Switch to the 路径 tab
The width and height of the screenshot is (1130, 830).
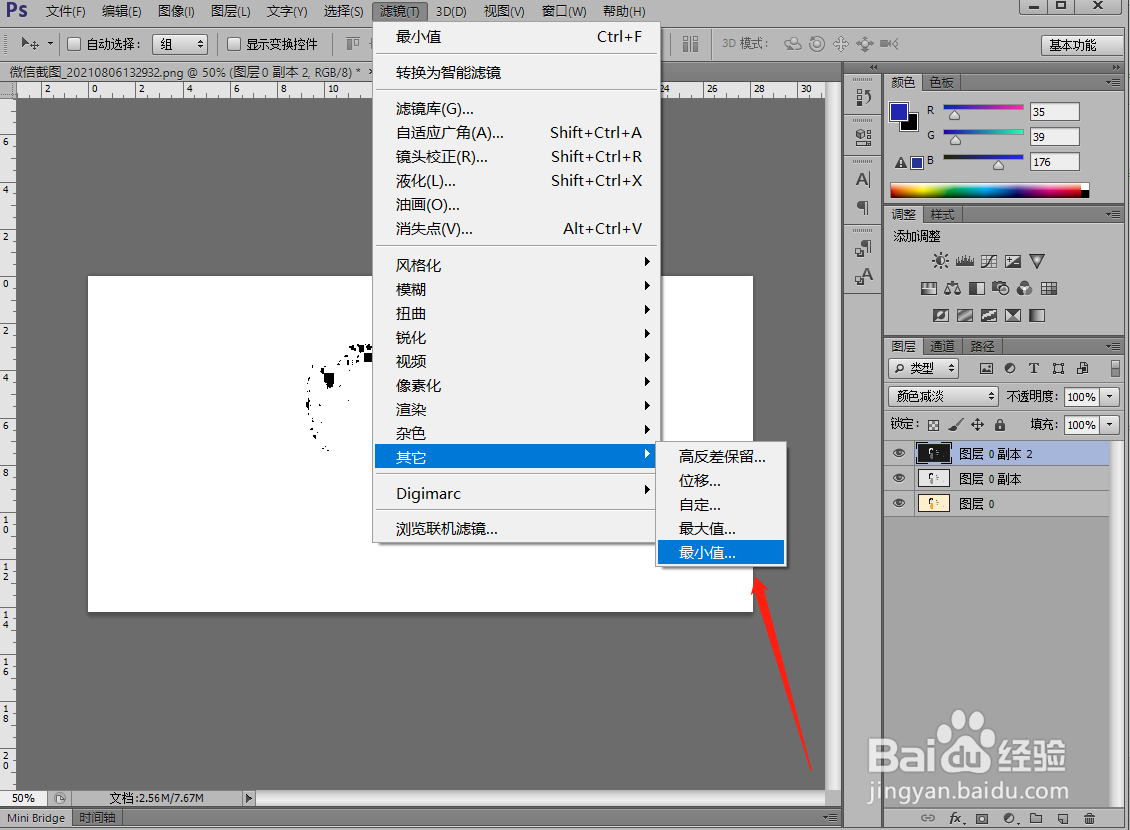[x=982, y=346]
